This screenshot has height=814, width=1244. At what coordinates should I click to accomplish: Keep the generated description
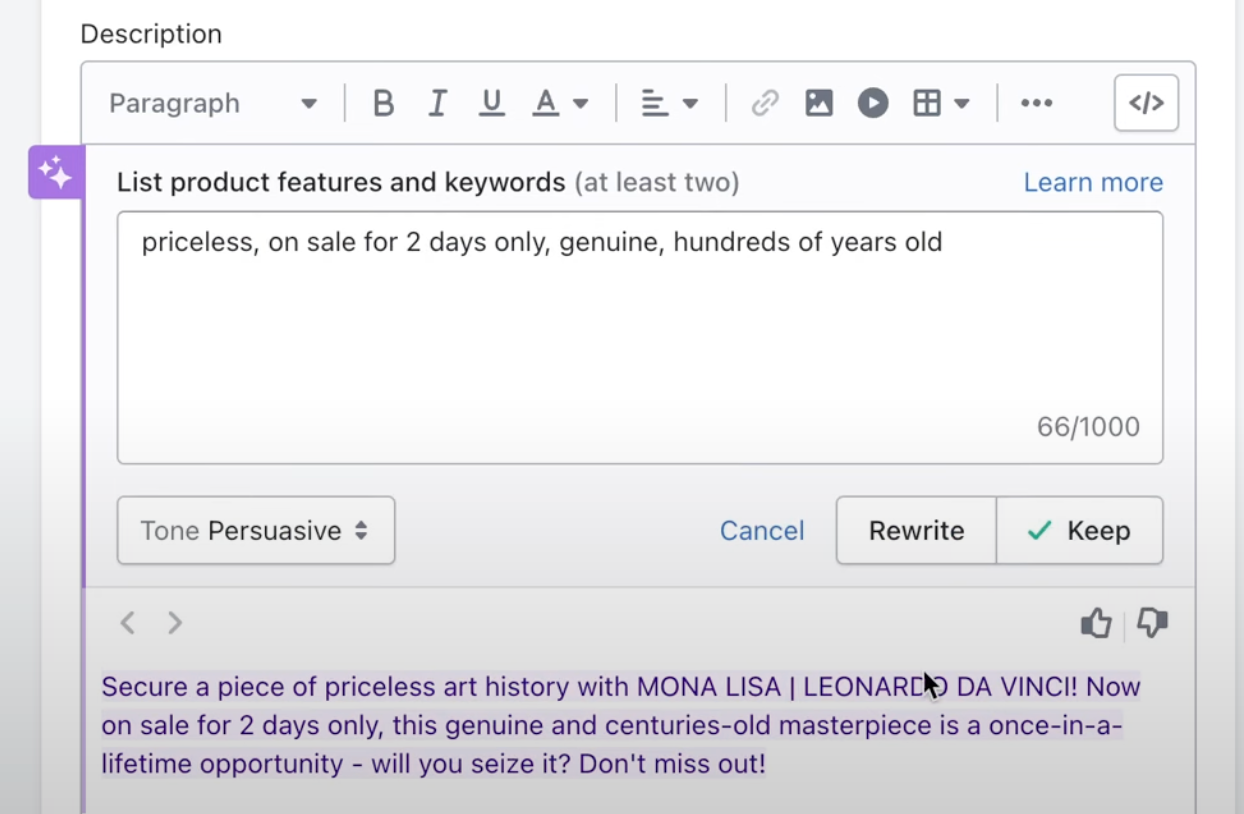point(1079,531)
